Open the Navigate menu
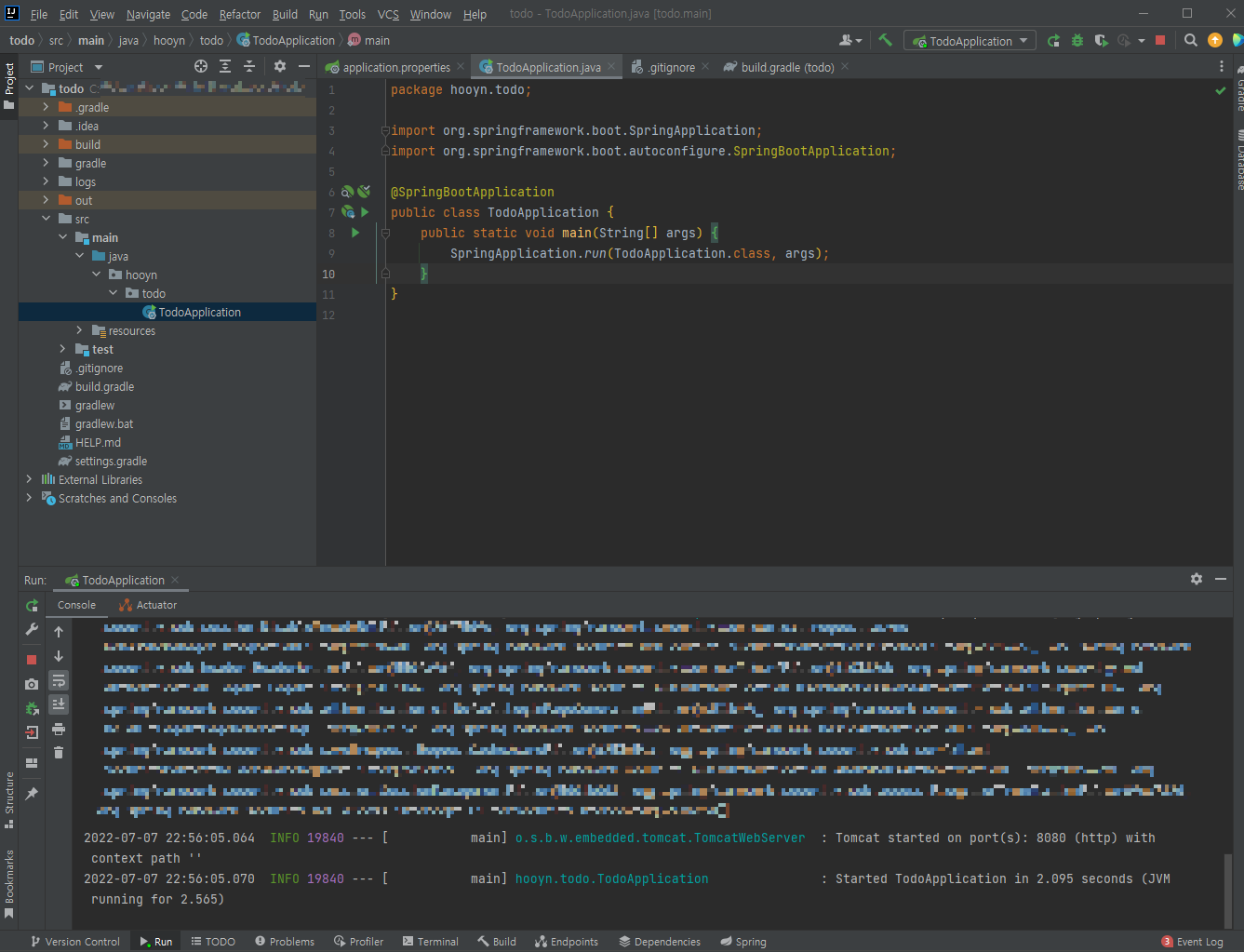This screenshot has width=1244, height=952. (148, 14)
